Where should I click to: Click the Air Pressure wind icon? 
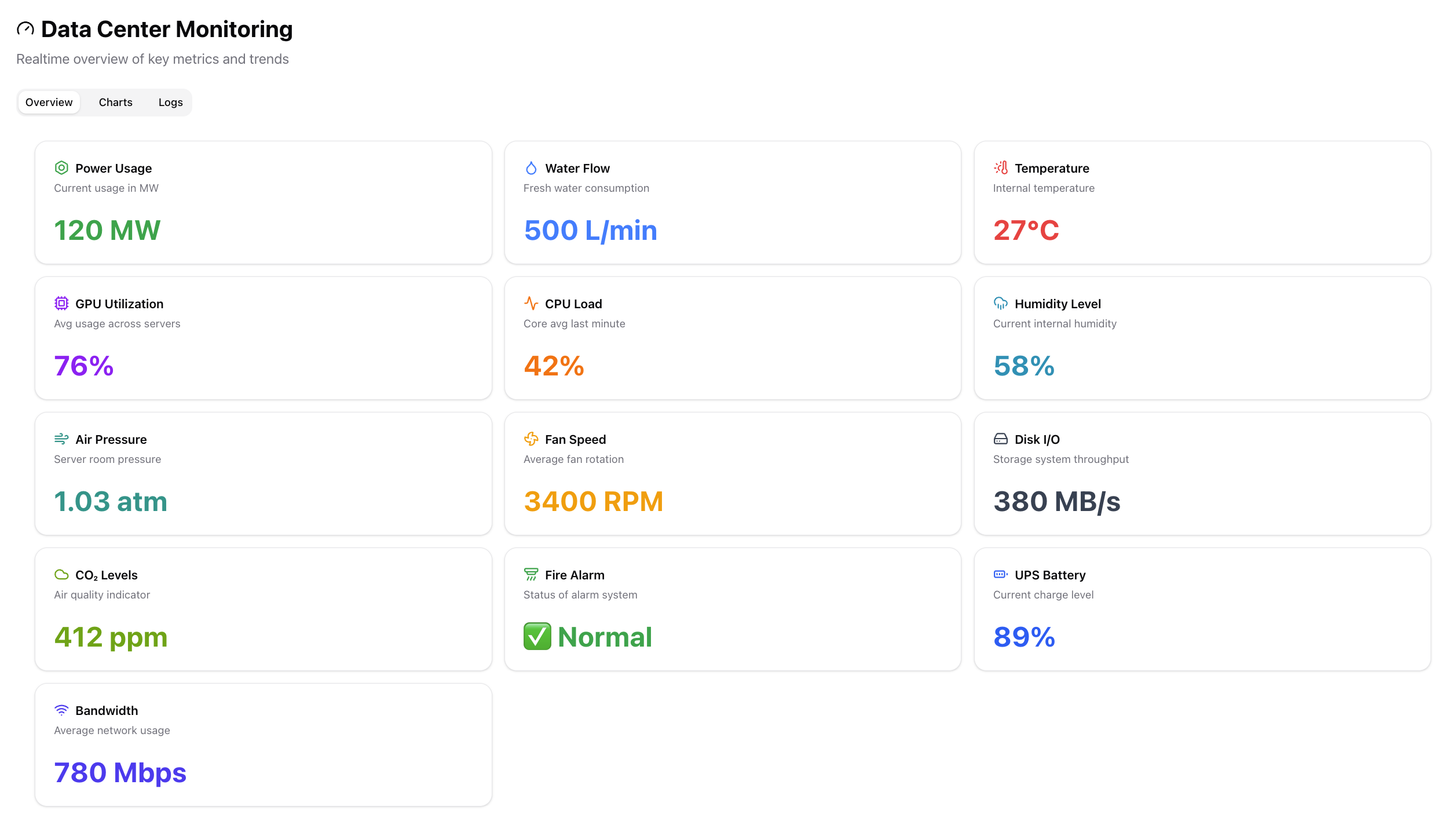coord(61,439)
